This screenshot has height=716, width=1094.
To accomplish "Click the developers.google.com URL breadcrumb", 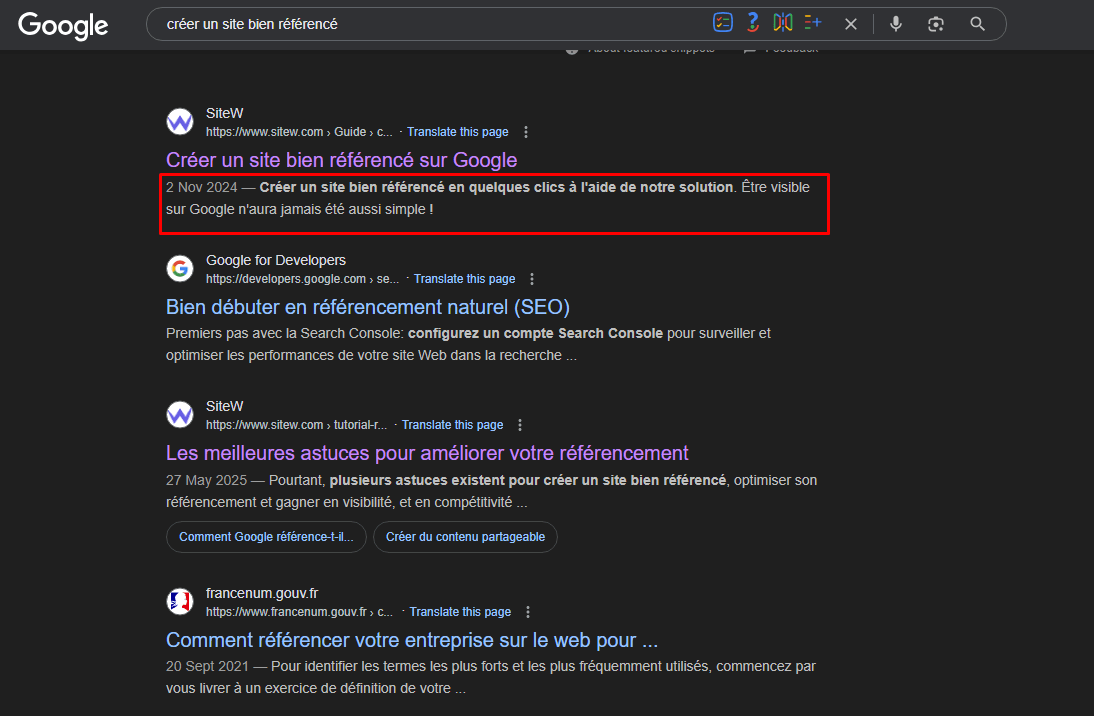I will click(x=302, y=279).
